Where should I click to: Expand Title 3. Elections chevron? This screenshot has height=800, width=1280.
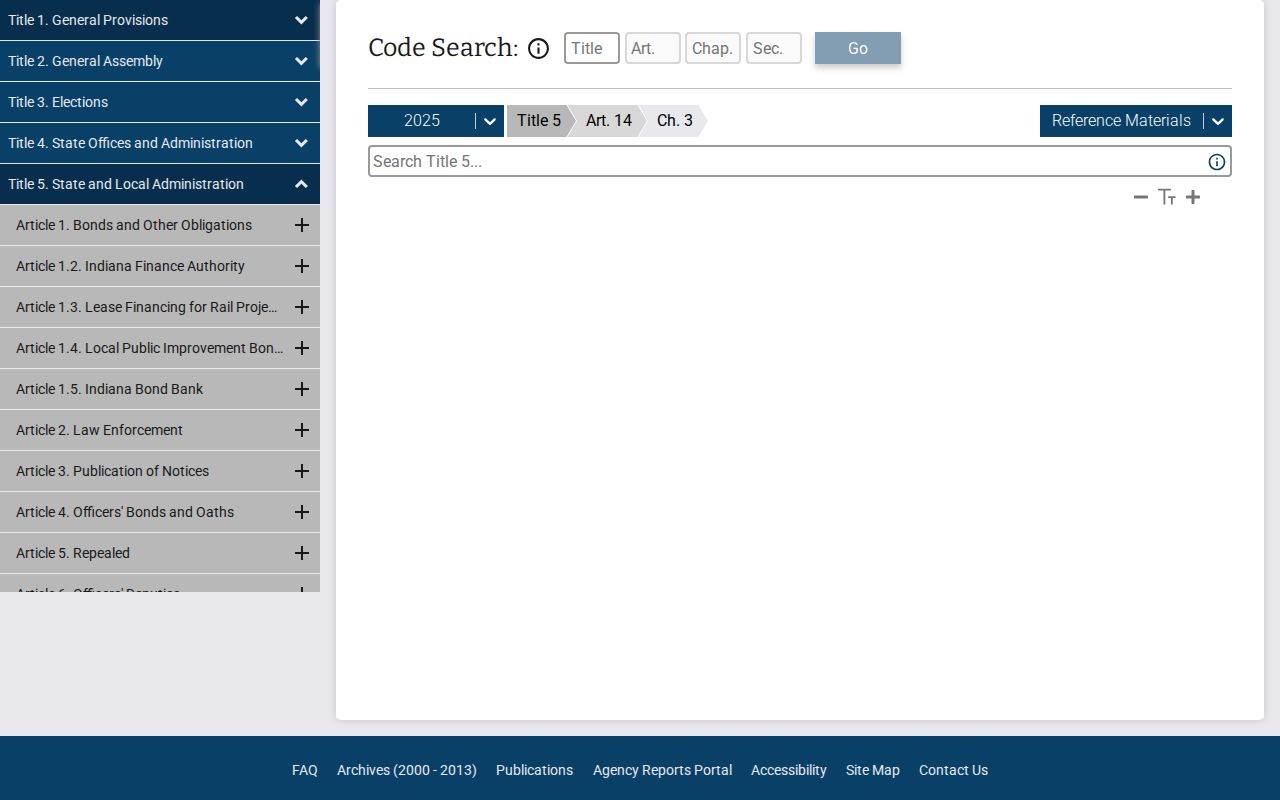(x=301, y=102)
